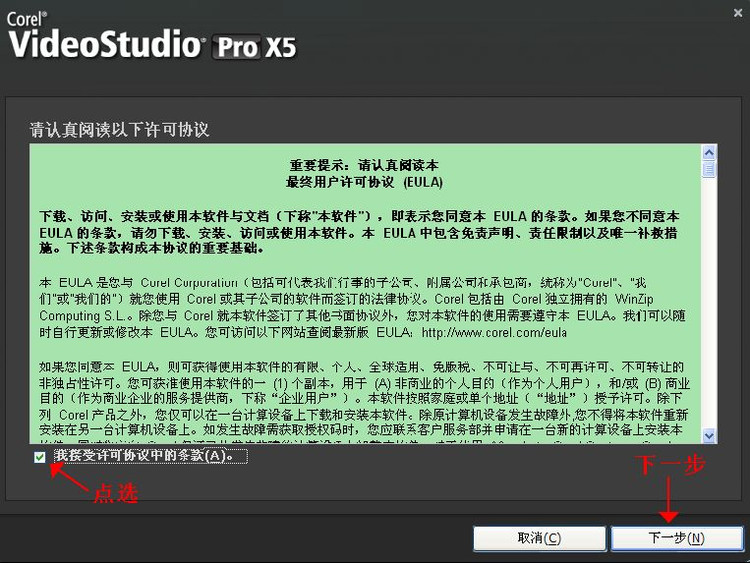Click the Corel VideoStudio Pro X5 logo
Viewport: 750px width, 563px height.
point(152,36)
